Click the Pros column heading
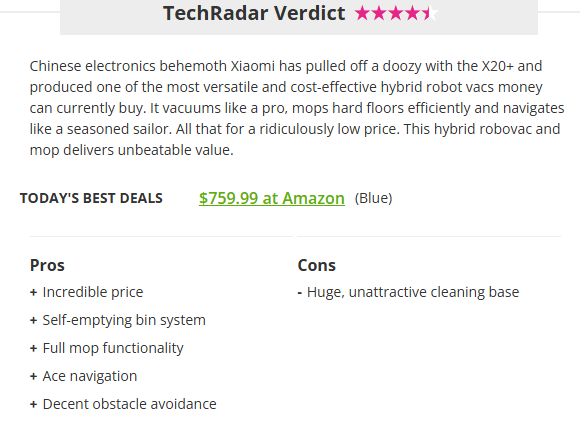The width and height of the screenshot is (580, 430). coord(47,265)
